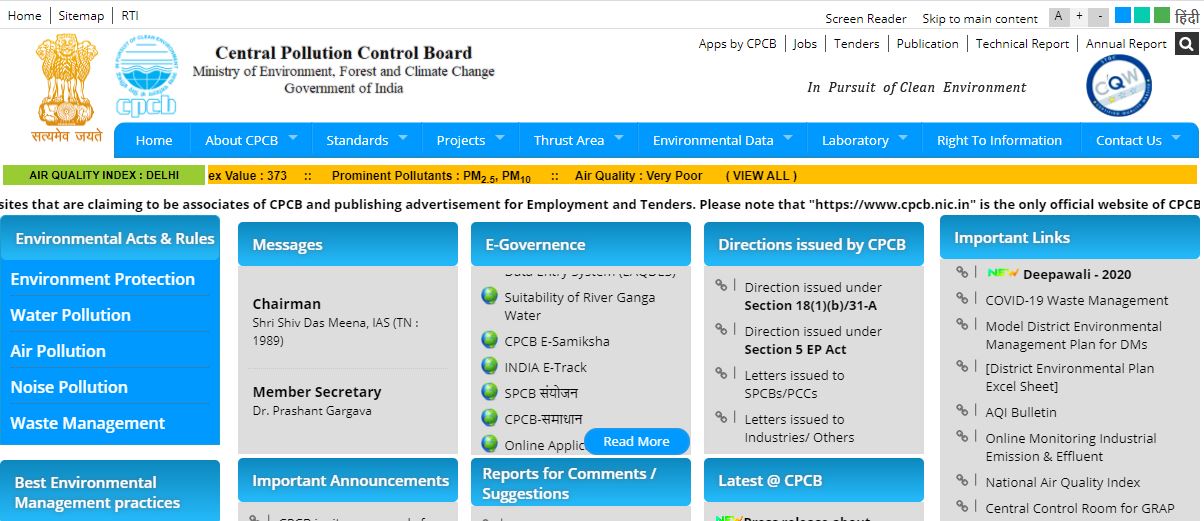1204x521 pixels.
Task: Decrease font size with the minus button
Action: (1100, 16)
